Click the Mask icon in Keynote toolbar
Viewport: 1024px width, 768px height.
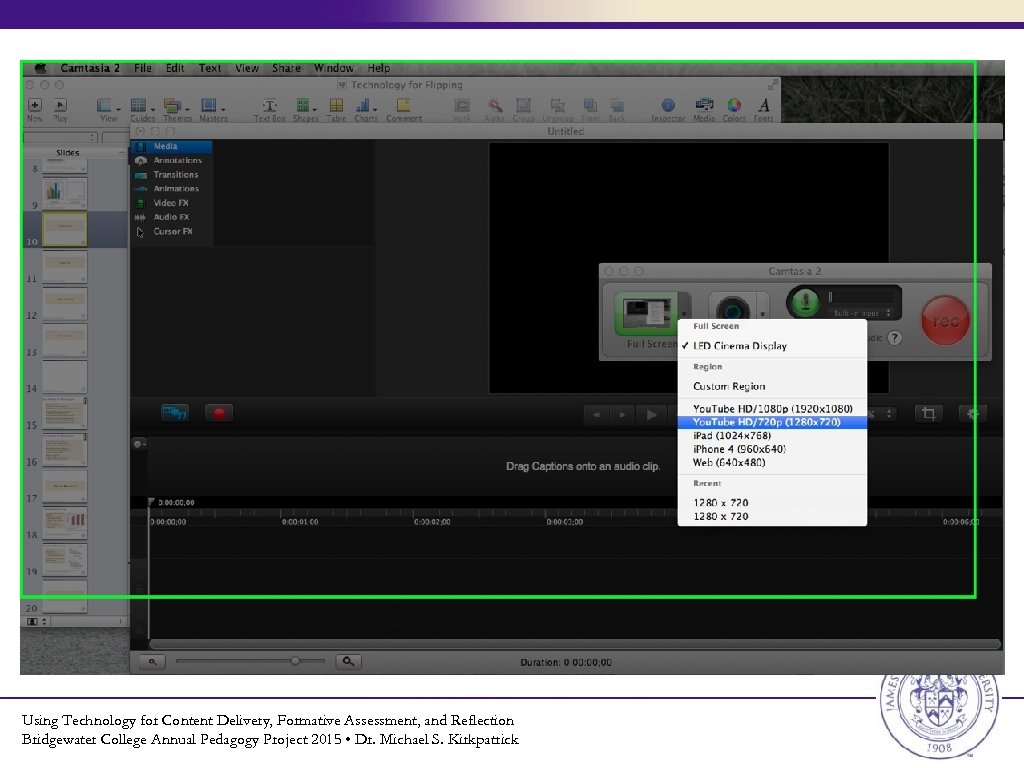tap(462, 105)
